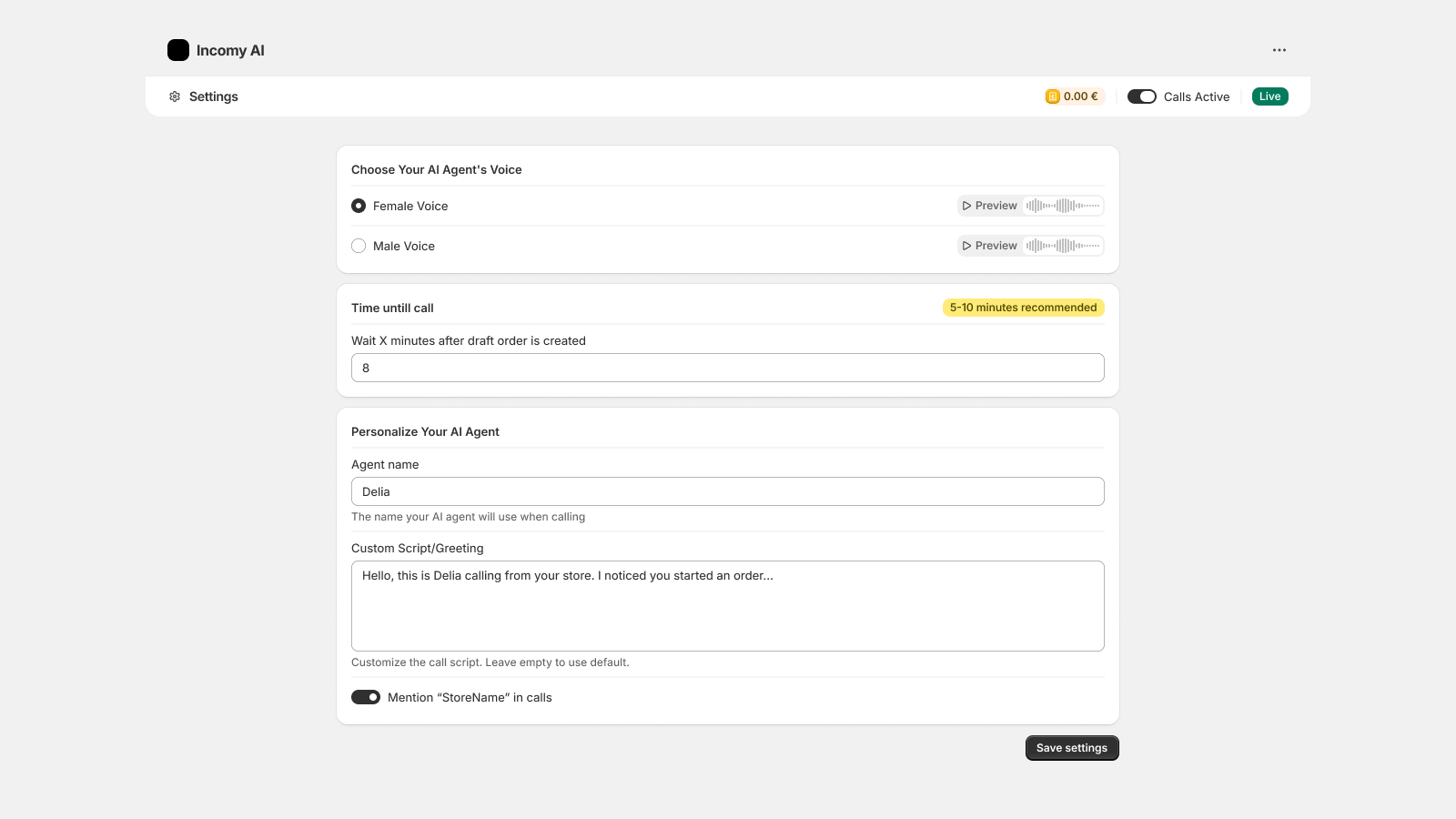Select the Male Voice radio button
The width and height of the screenshot is (1456, 819).
point(359,246)
